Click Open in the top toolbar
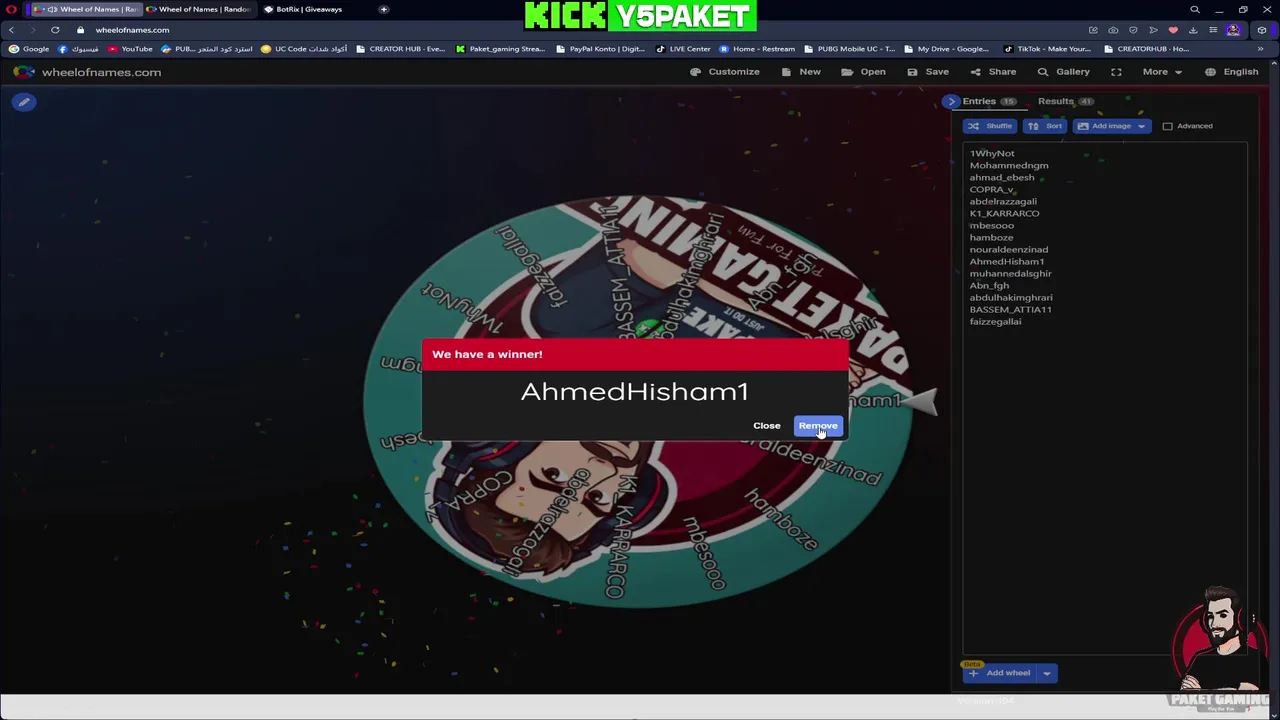Screen dimensions: 1280x720 (863, 72)
